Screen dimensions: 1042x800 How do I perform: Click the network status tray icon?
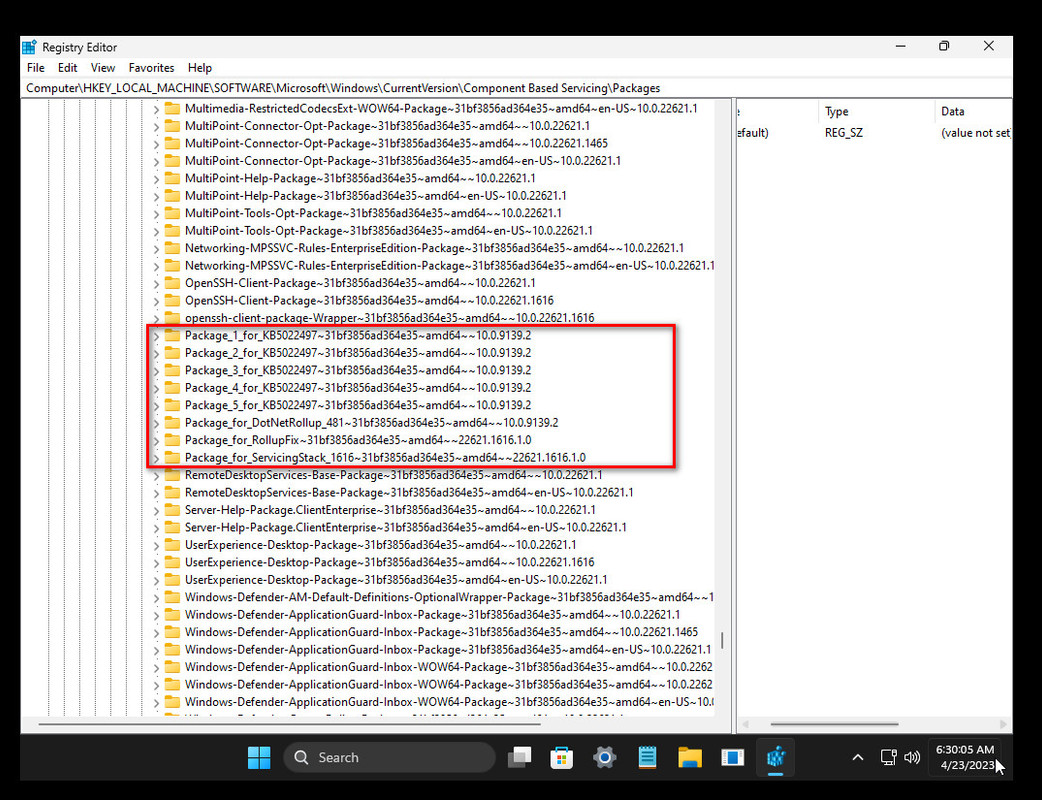[x=888, y=757]
